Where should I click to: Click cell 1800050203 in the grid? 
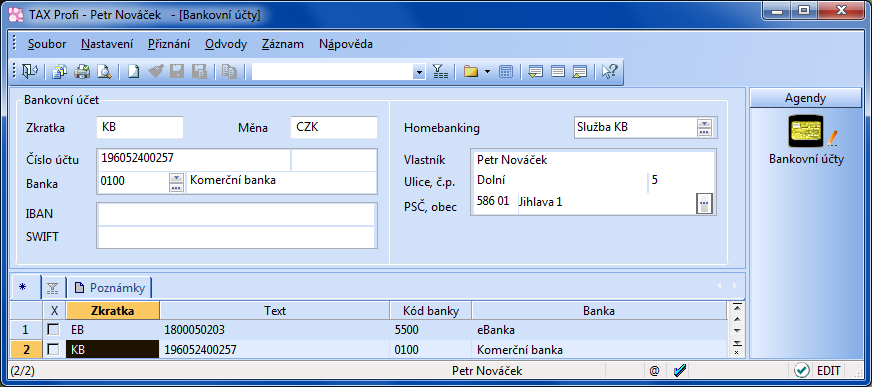275,330
